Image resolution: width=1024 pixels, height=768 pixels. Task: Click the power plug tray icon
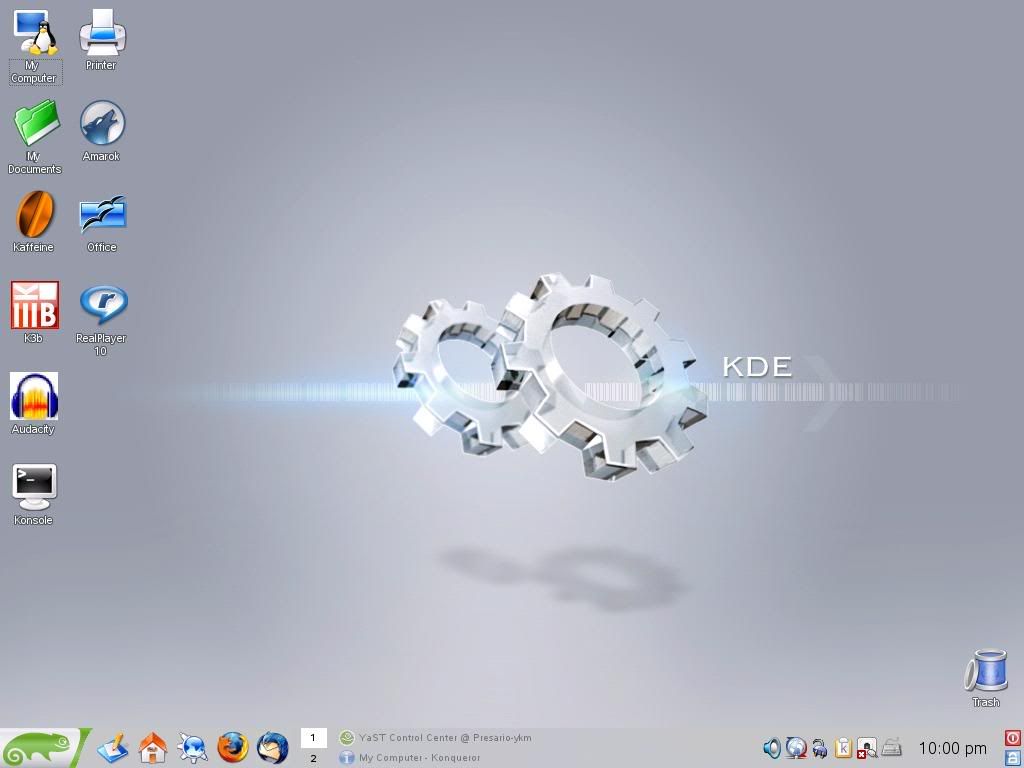point(820,748)
